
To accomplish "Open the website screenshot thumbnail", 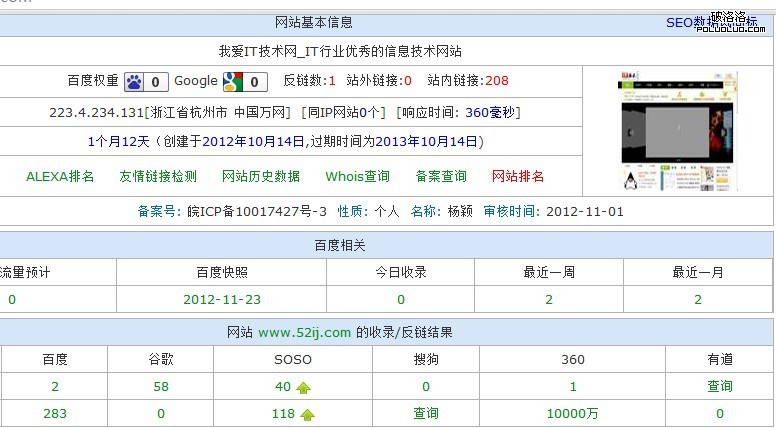I will [x=678, y=131].
